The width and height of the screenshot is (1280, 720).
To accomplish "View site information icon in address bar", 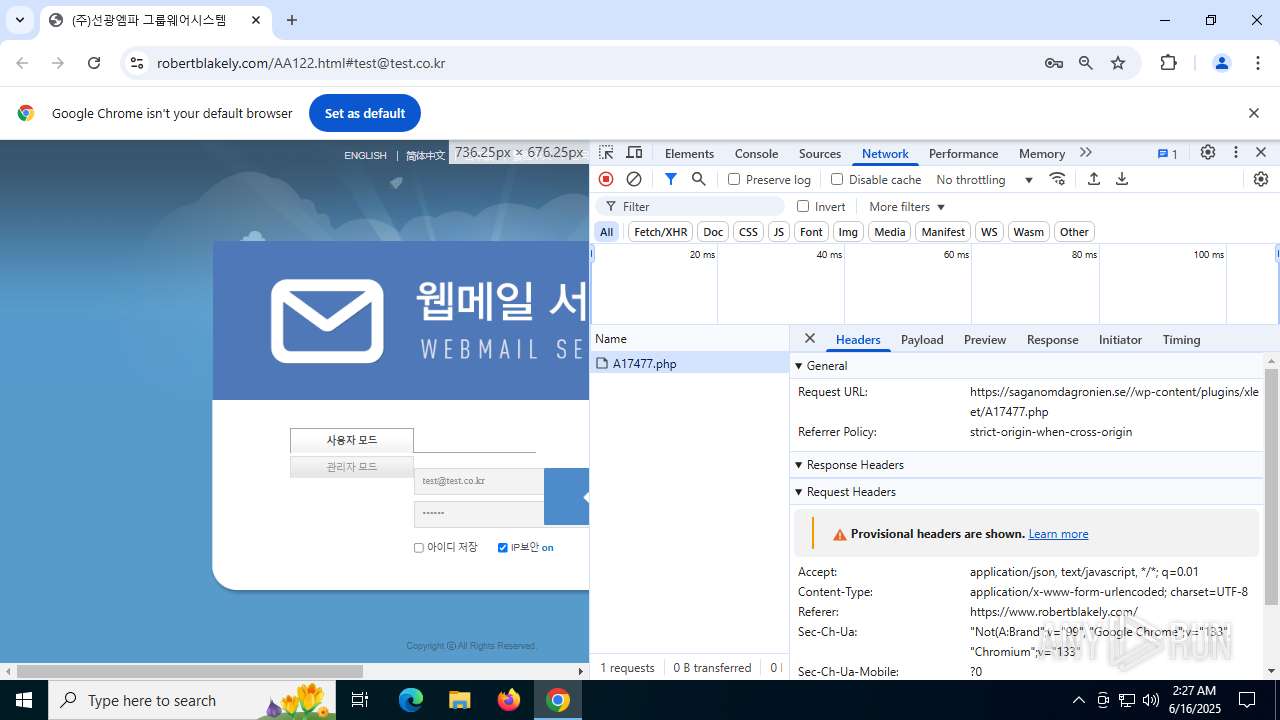I will point(137,63).
